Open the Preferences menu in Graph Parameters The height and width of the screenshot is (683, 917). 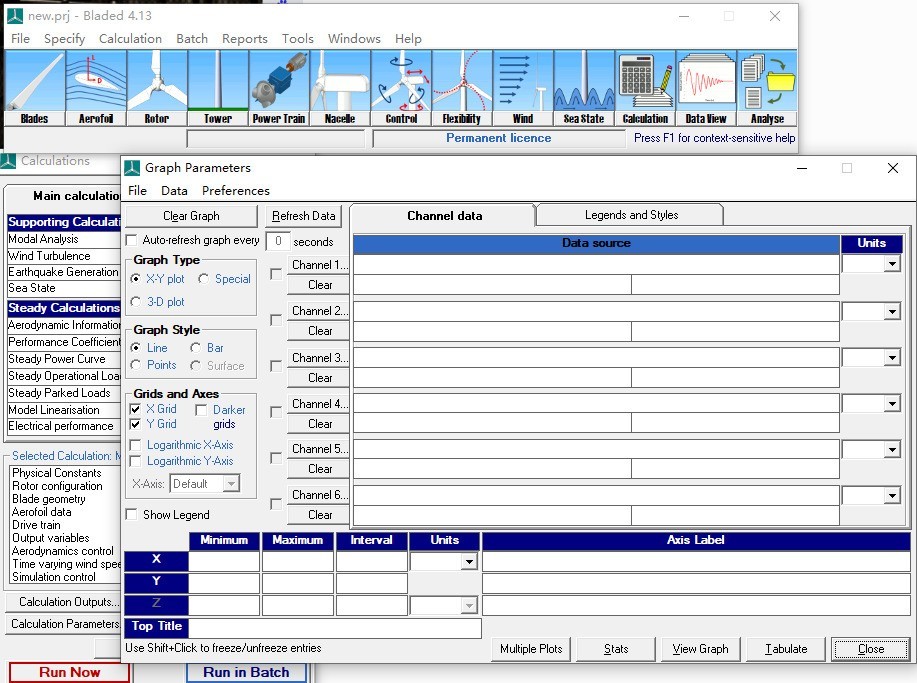(235, 191)
